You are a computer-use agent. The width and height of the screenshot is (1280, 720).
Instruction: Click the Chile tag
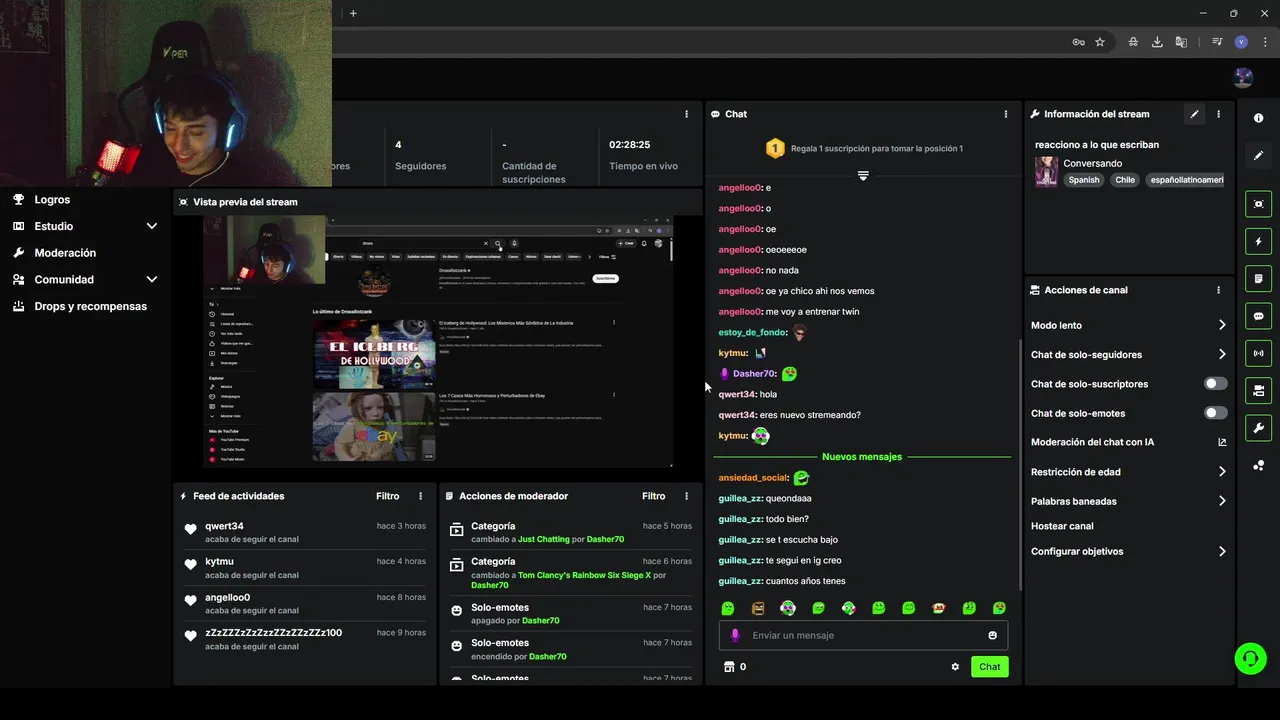pyautogui.click(x=1125, y=180)
